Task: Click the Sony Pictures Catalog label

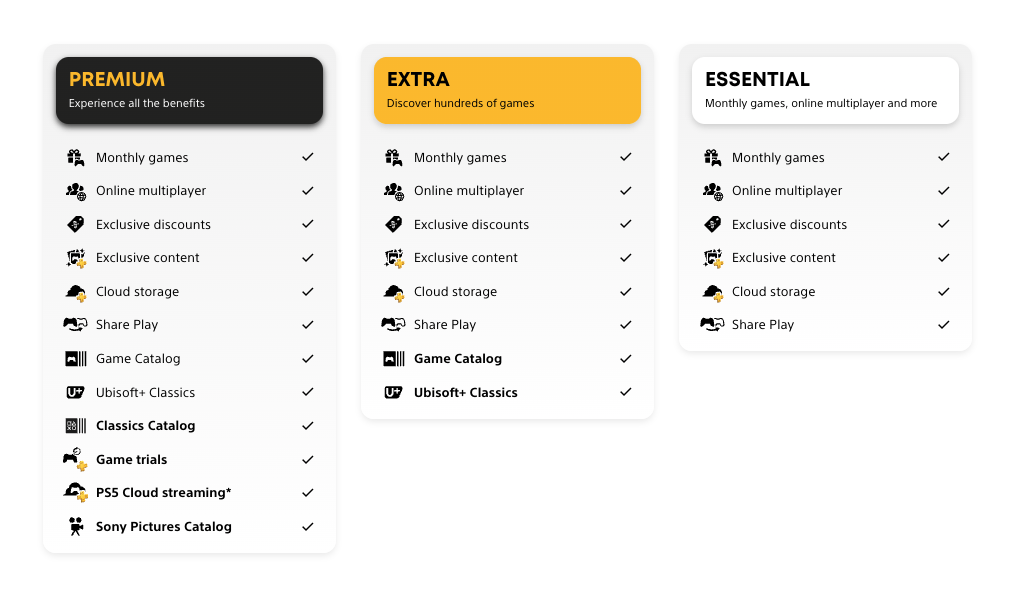Action: 164,527
